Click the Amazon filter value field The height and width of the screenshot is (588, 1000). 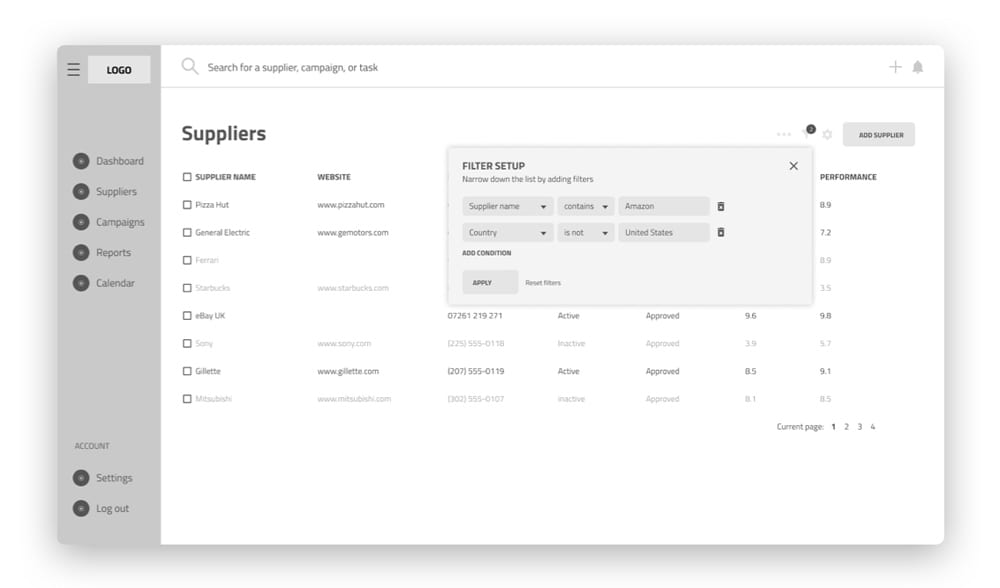664,207
